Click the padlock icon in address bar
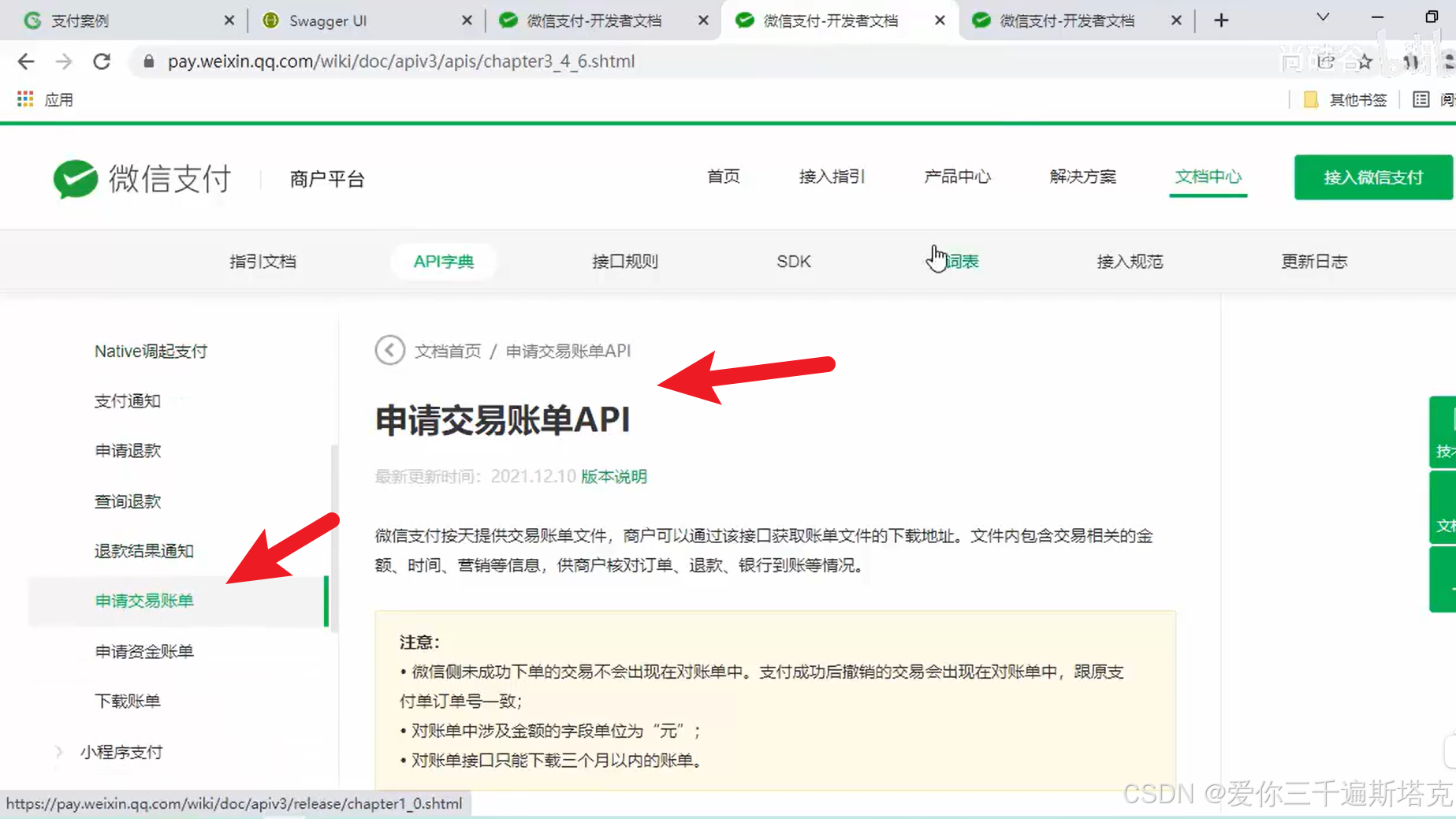Image resolution: width=1456 pixels, height=819 pixels. click(148, 61)
